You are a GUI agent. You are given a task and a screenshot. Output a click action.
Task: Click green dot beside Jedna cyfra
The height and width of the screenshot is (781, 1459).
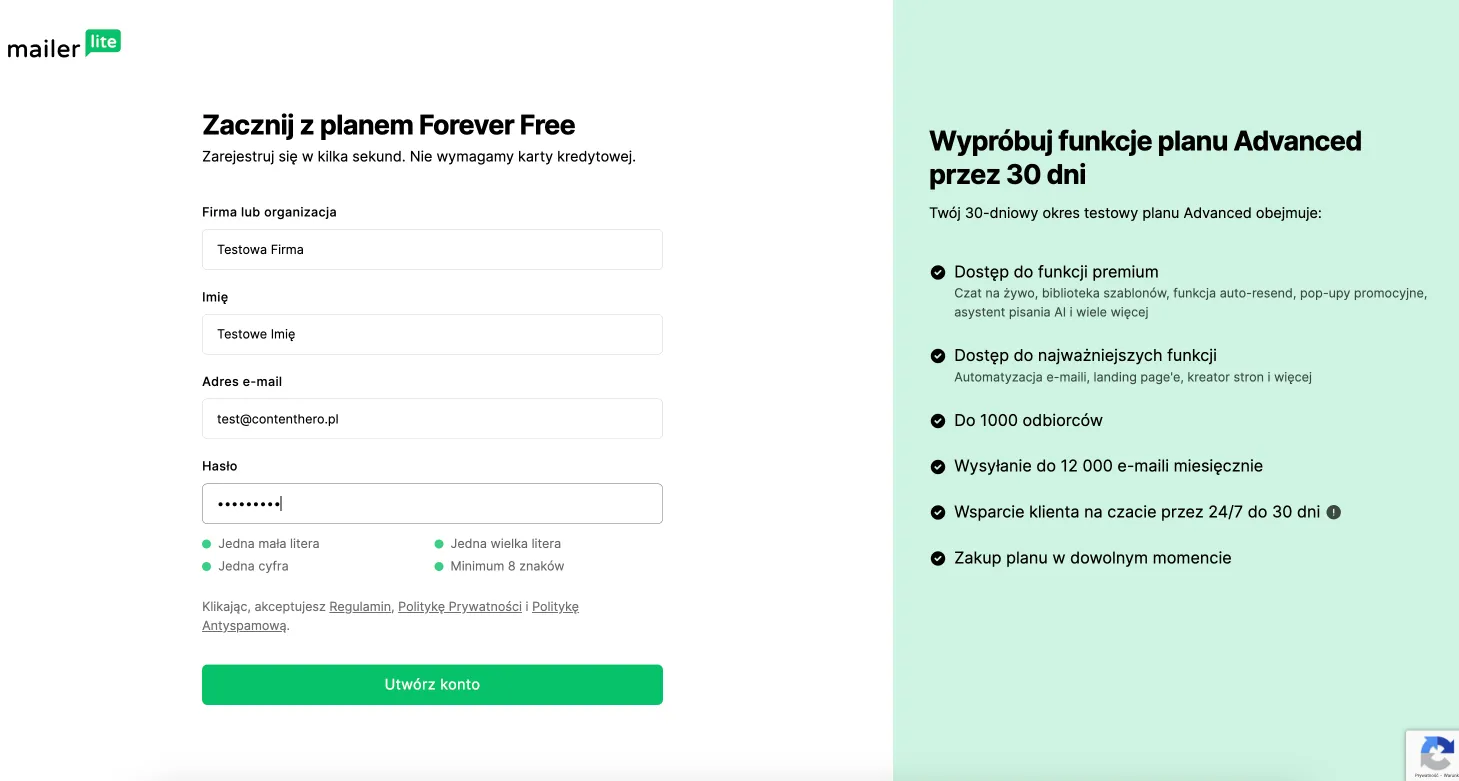207,566
